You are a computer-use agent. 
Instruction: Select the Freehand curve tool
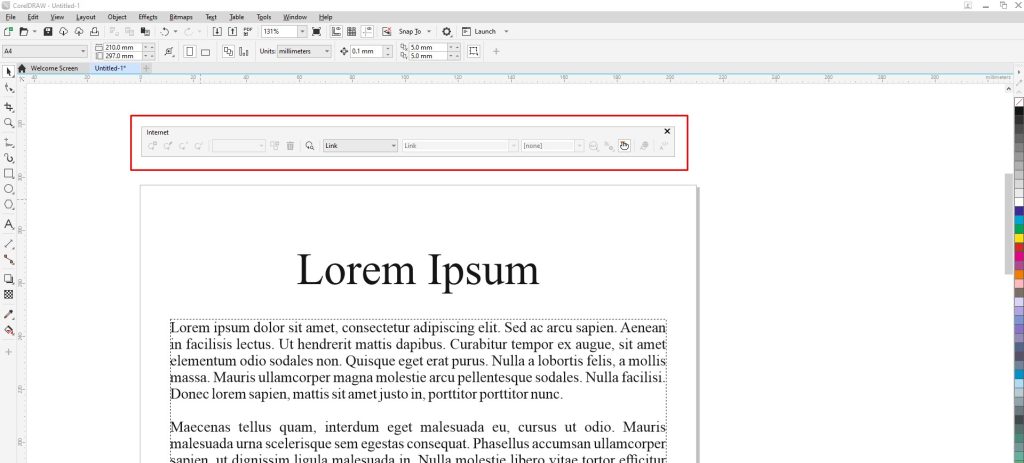(x=8, y=142)
